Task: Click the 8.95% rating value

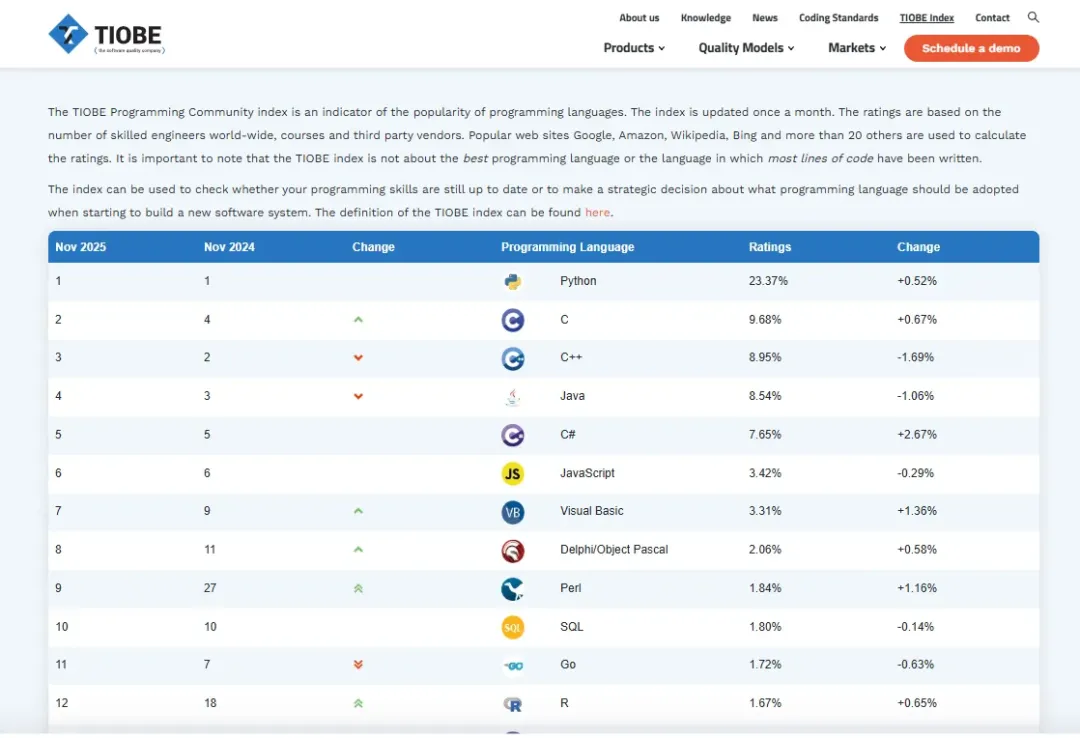Action: [765, 358]
